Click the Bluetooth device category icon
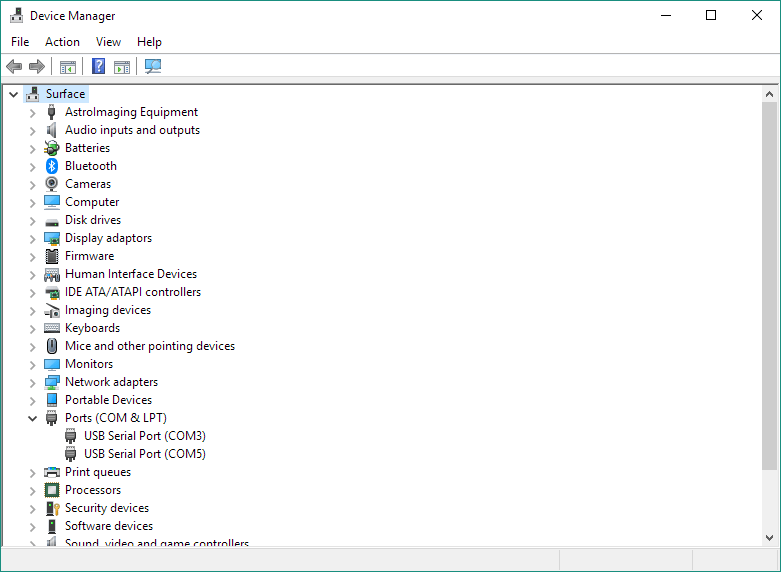The height and width of the screenshot is (572, 781). click(x=52, y=166)
